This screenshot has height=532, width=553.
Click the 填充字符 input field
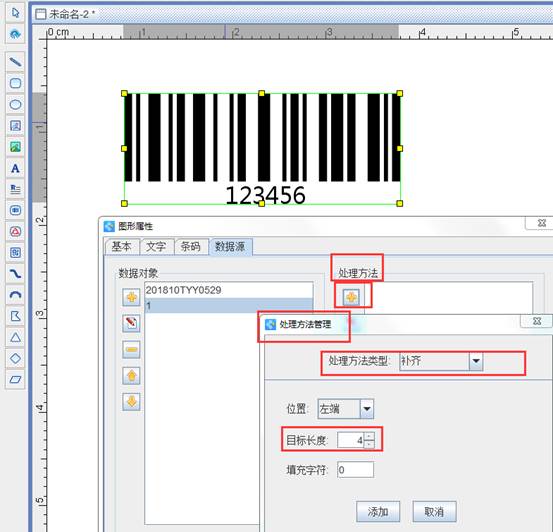pyautogui.click(x=355, y=470)
